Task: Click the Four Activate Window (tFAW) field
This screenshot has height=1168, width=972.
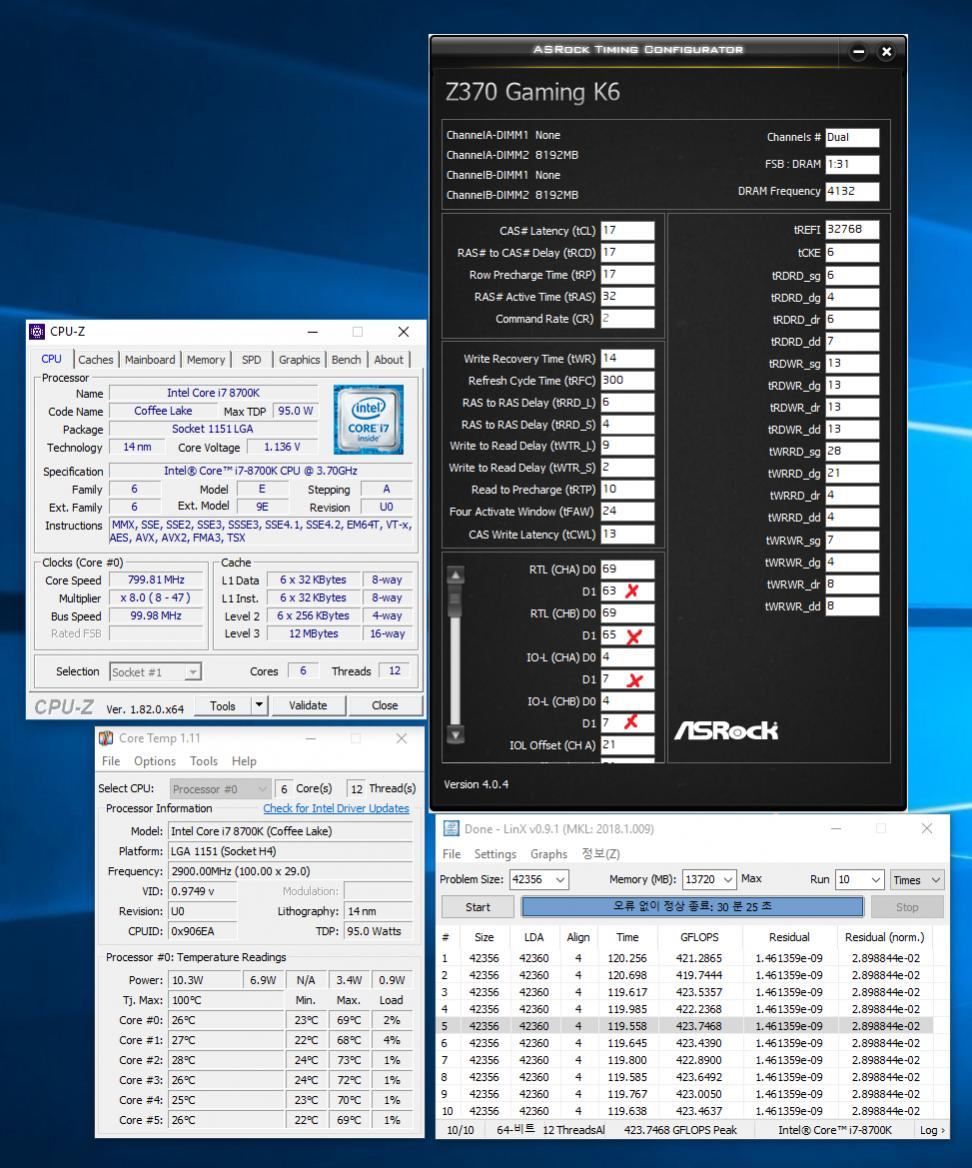Action: point(627,512)
